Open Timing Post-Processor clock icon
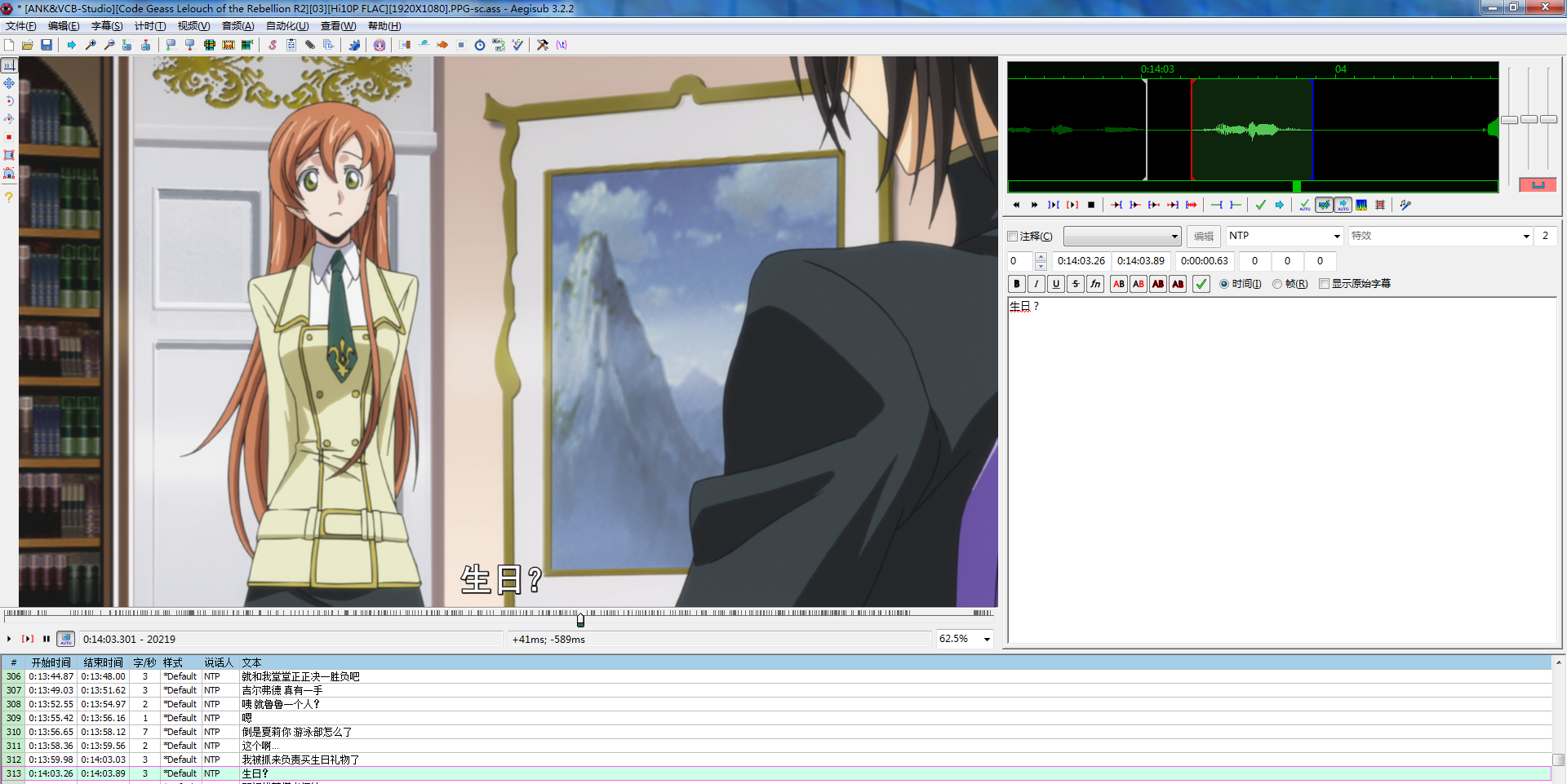Screen dimensions: 1567x784 (480, 45)
